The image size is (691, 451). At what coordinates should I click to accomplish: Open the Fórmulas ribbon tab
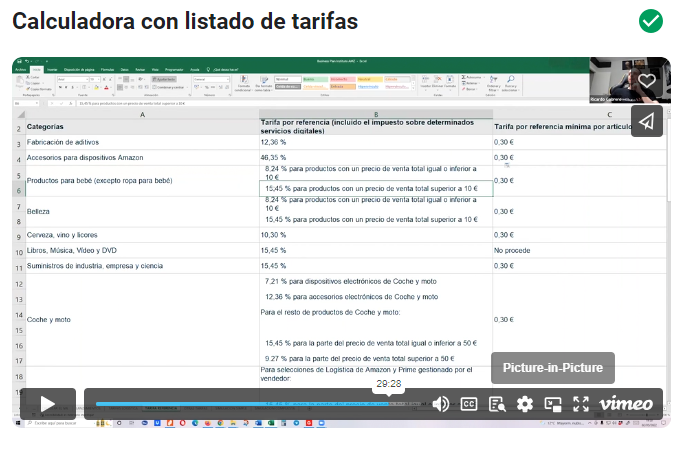point(107,70)
